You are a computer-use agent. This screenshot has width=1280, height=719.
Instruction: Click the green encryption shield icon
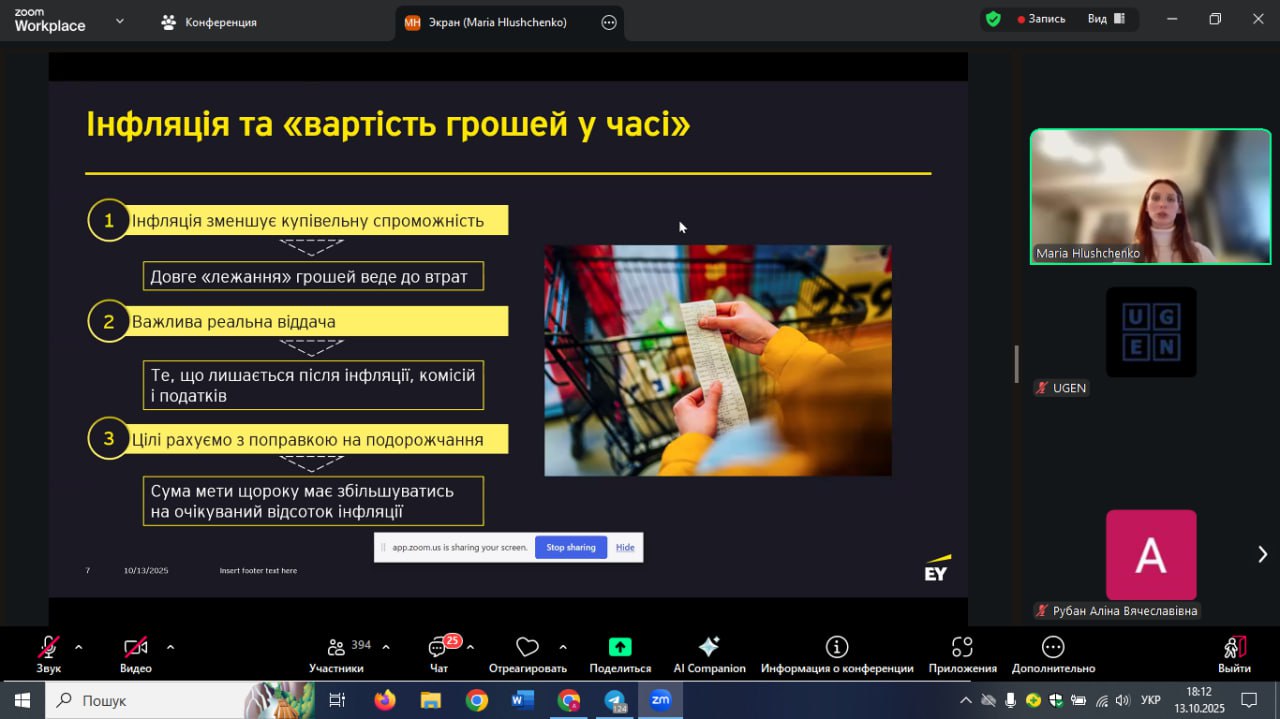(993, 19)
